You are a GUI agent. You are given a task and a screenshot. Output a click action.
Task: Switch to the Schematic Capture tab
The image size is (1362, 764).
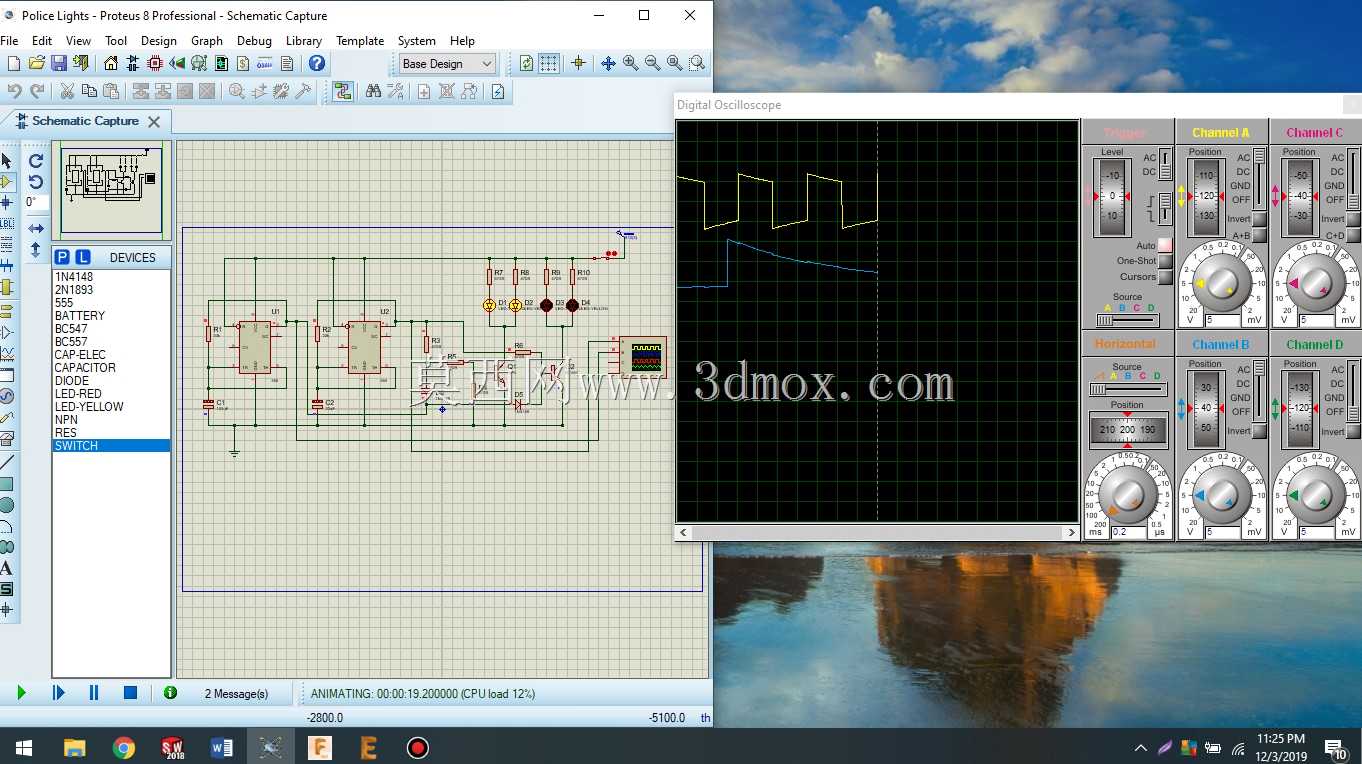pyautogui.click(x=85, y=121)
